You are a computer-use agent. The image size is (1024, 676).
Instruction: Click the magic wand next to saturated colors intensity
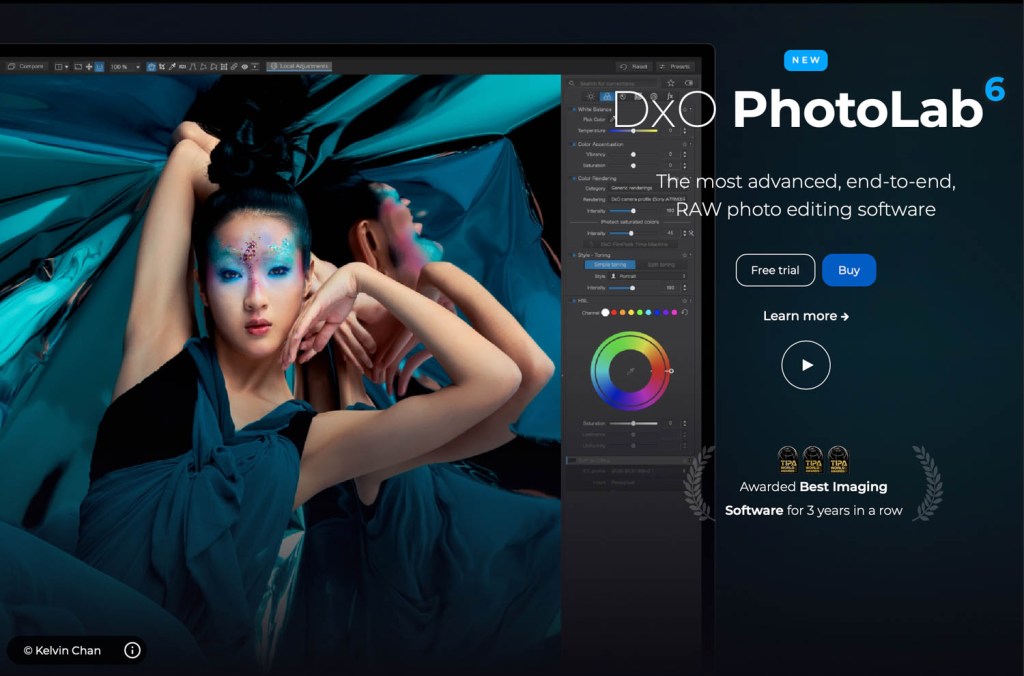691,233
